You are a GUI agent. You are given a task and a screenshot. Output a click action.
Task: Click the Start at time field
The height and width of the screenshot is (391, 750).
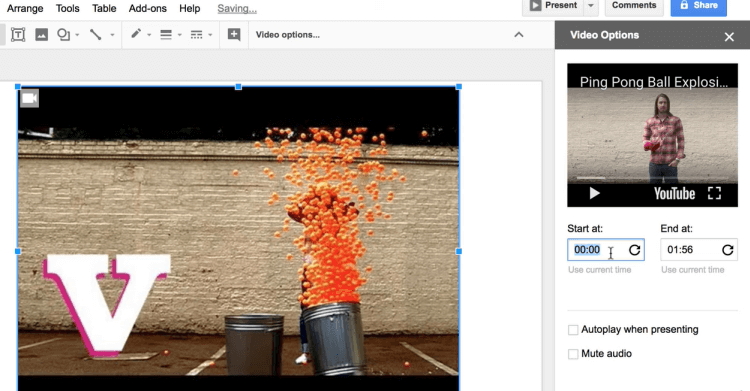[606, 249]
